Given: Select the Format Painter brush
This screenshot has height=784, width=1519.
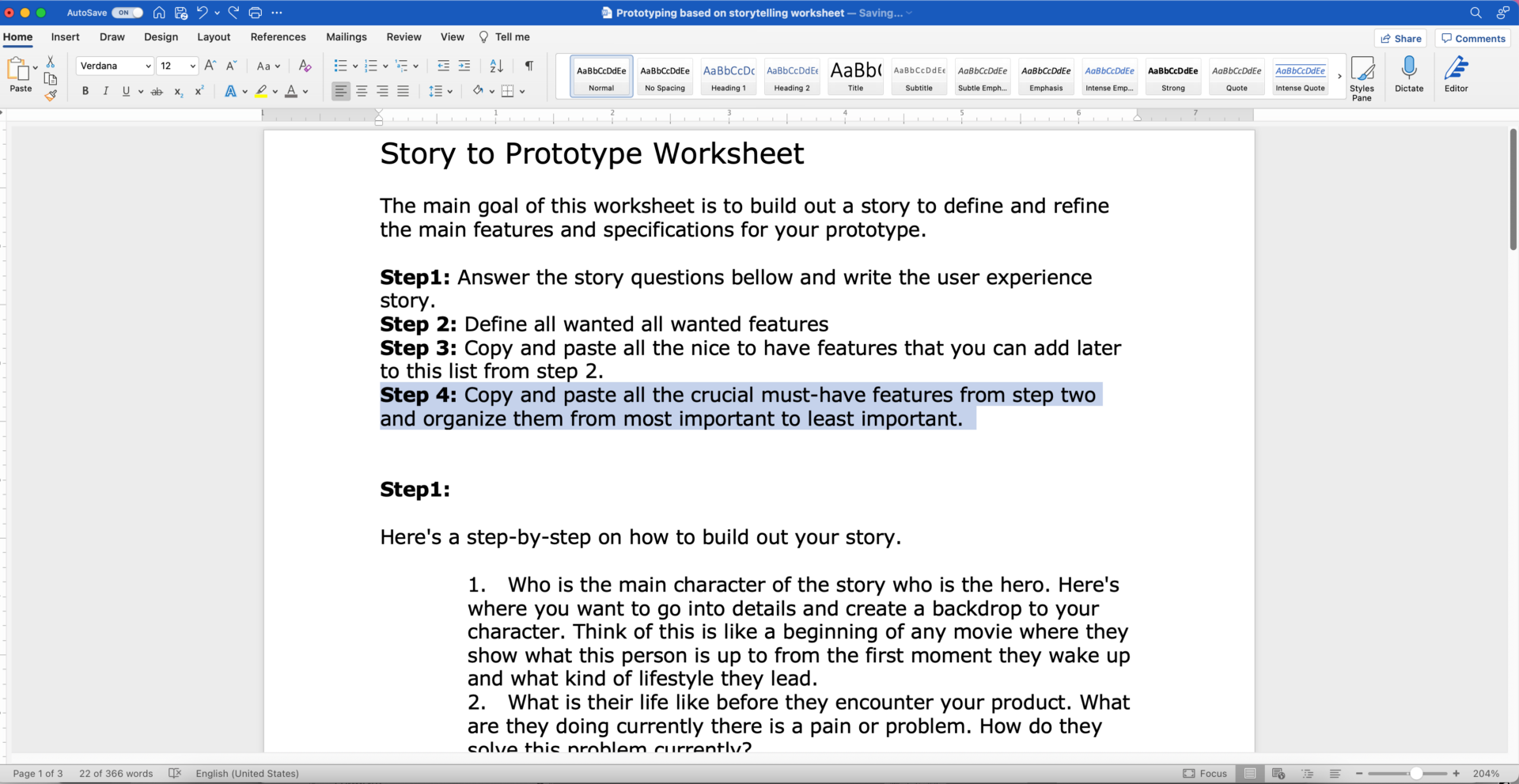Looking at the screenshot, I should click(51, 96).
